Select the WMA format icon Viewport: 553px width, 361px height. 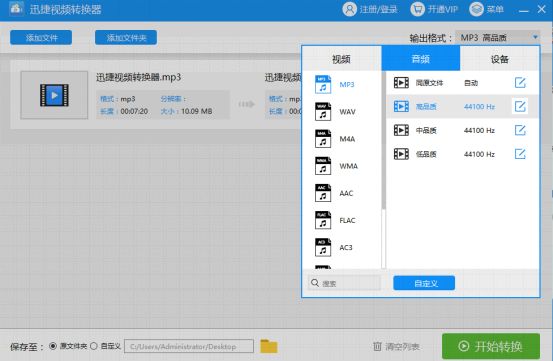coord(323,166)
